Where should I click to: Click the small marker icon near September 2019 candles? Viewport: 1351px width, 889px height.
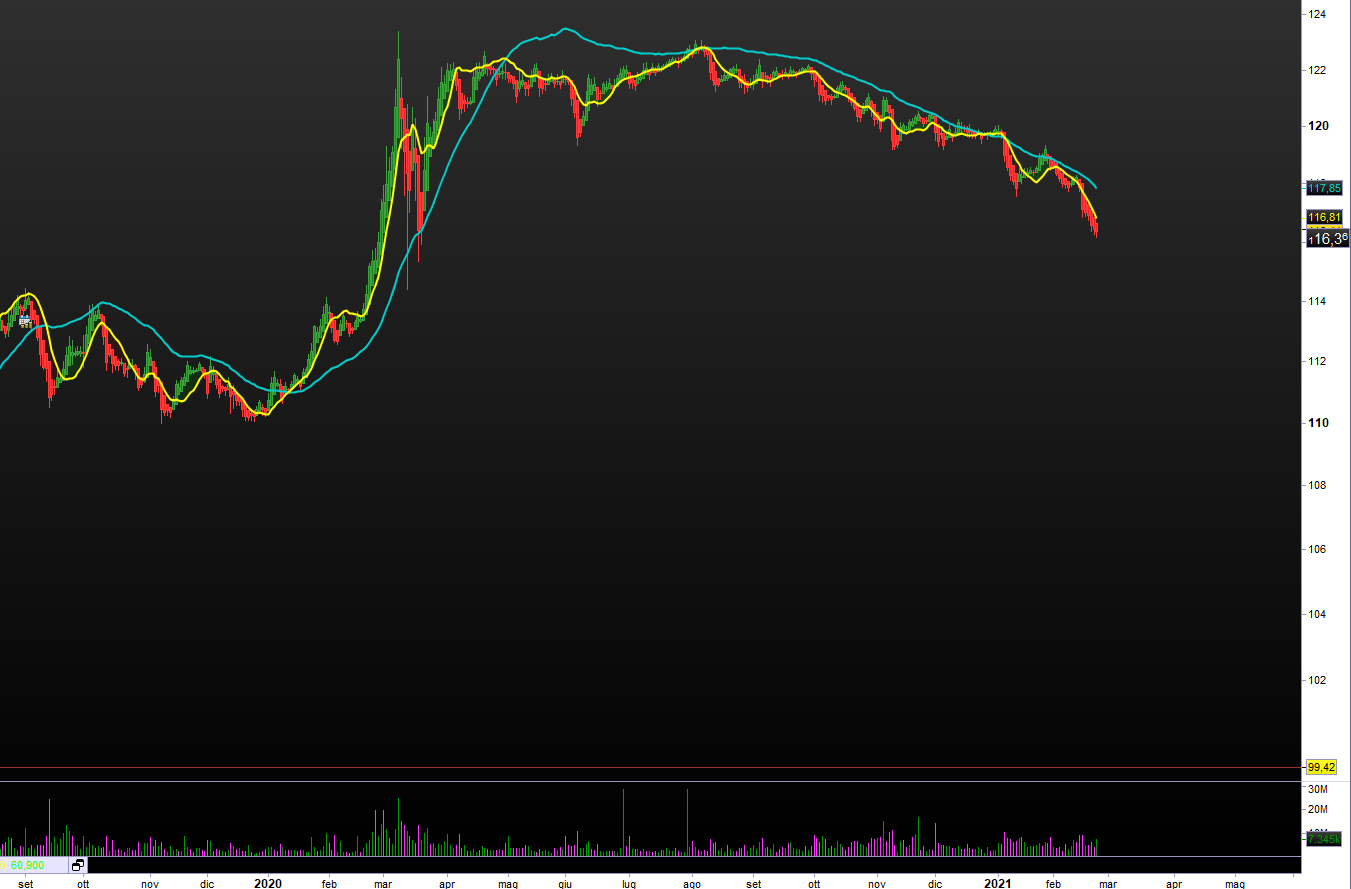click(25, 321)
